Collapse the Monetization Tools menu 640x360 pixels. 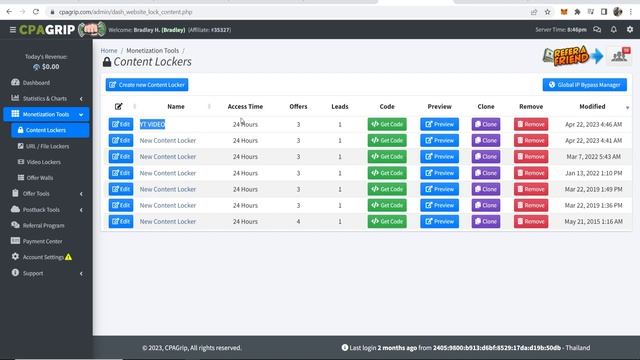(46, 114)
